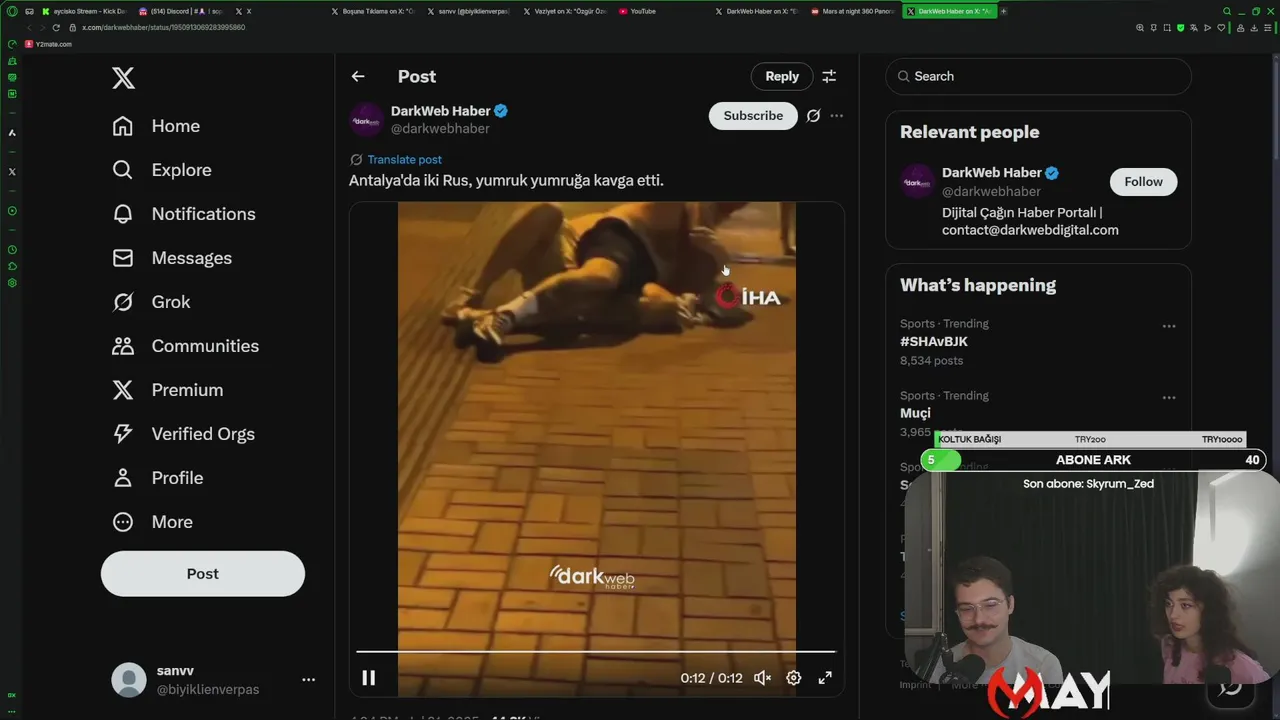The width and height of the screenshot is (1280, 720).
Task: Follow DarkWeb Haber in Relevant people
Action: click(1143, 182)
